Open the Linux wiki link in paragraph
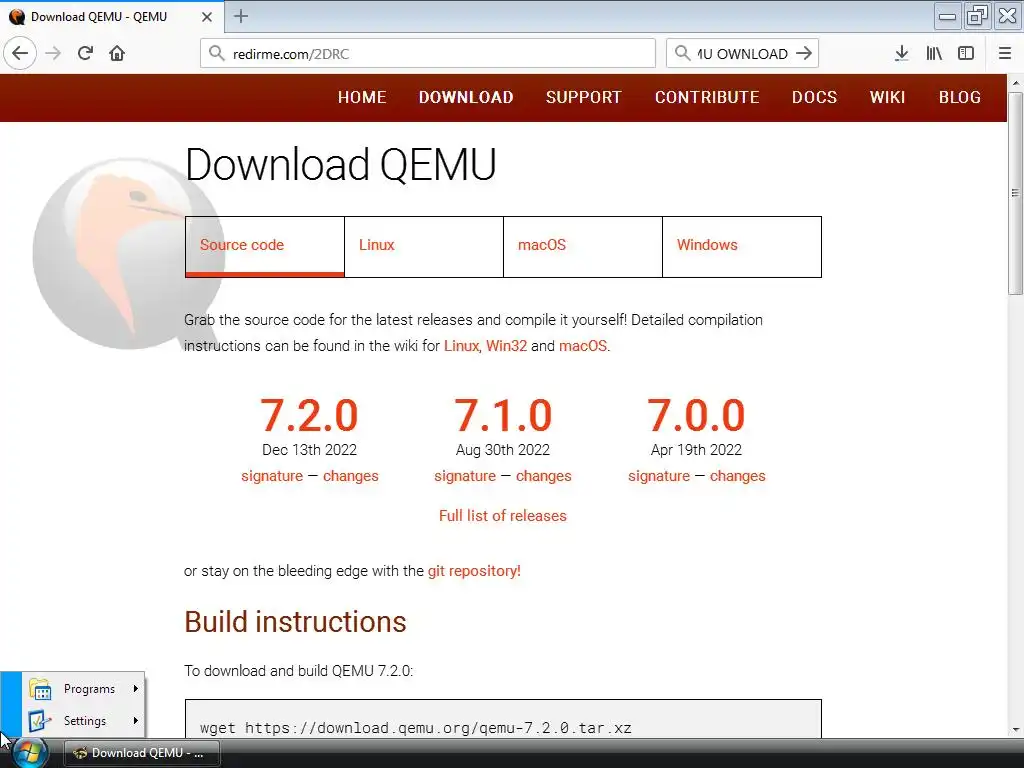Screen dimensions: 1024x768 (461, 345)
